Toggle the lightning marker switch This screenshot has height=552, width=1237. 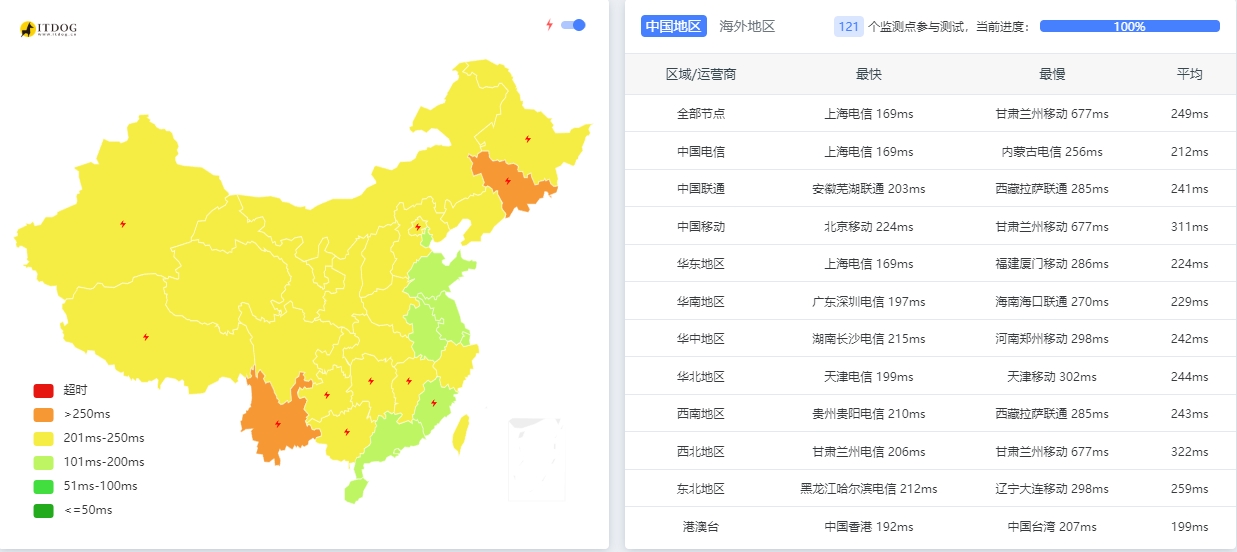(573, 25)
